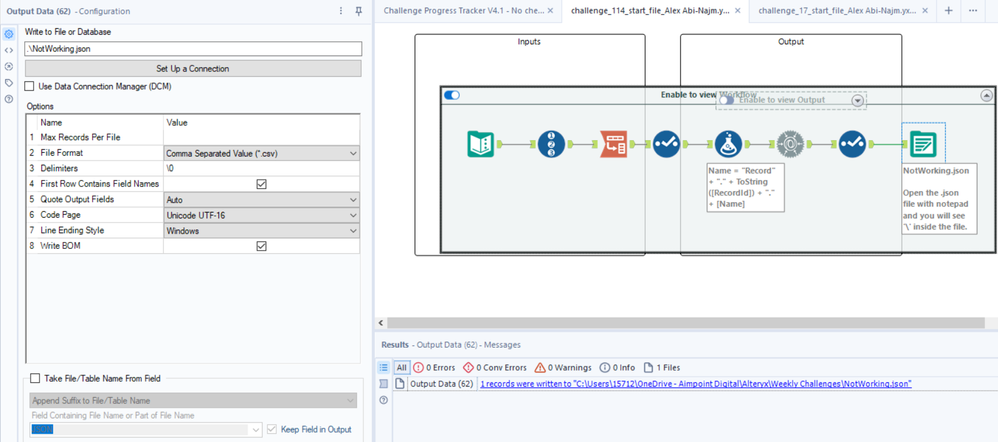Viewport: 998px width, 442px height.
Task: Select the gray JSON Build gear tool
Action: pyautogui.click(x=790, y=144)
